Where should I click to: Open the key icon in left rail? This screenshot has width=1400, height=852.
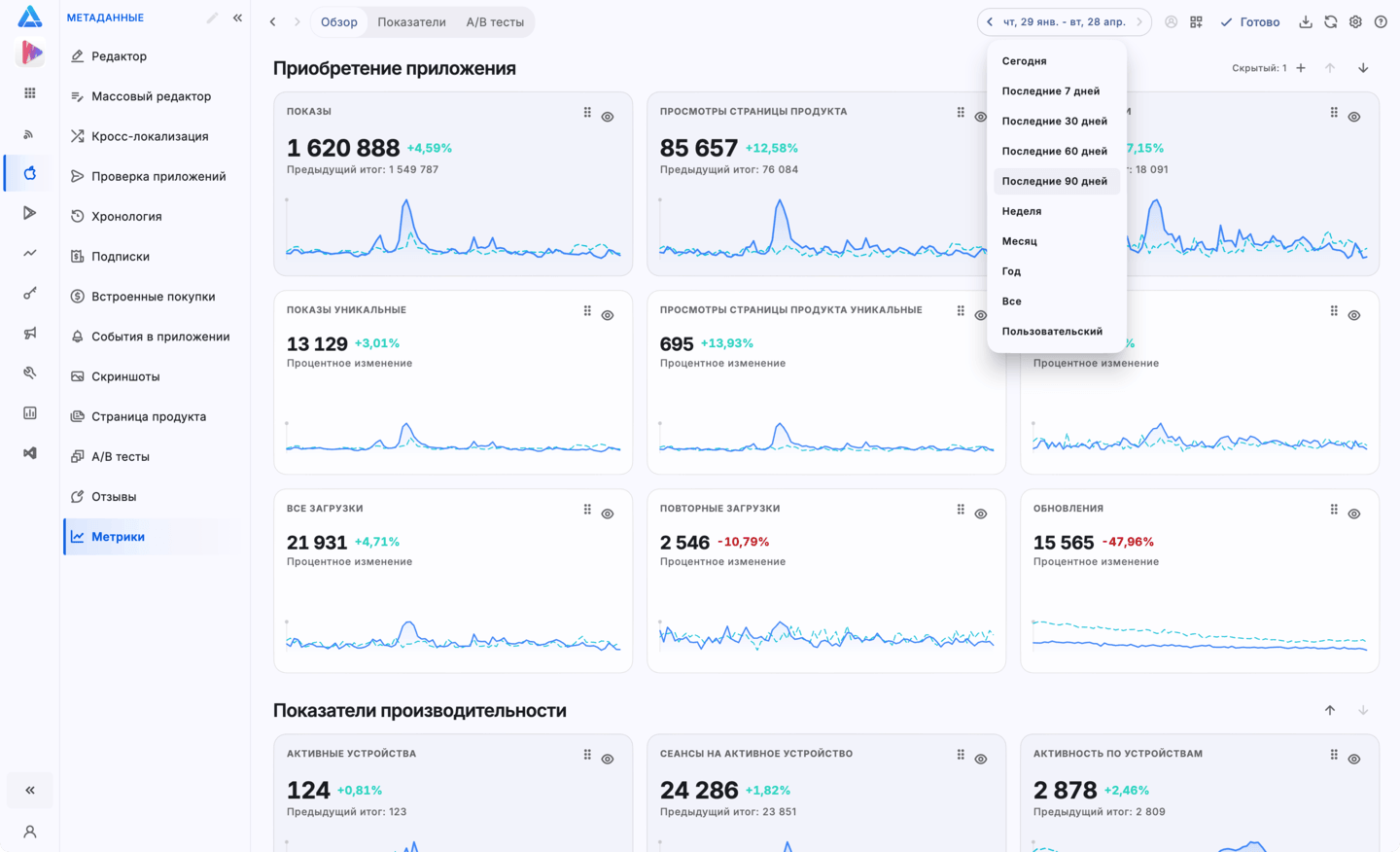tap(30, 293)
